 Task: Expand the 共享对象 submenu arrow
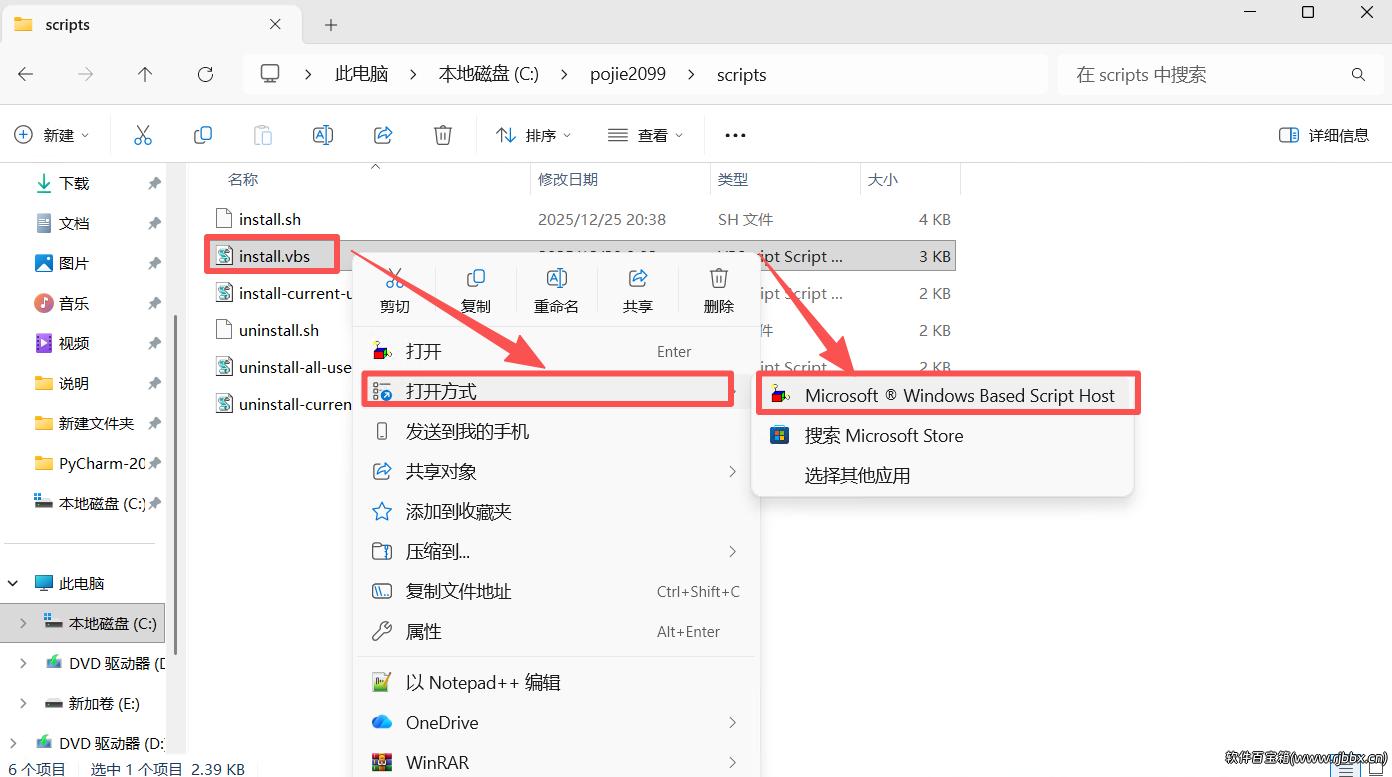pyautogui.click(x=733, y=471)
